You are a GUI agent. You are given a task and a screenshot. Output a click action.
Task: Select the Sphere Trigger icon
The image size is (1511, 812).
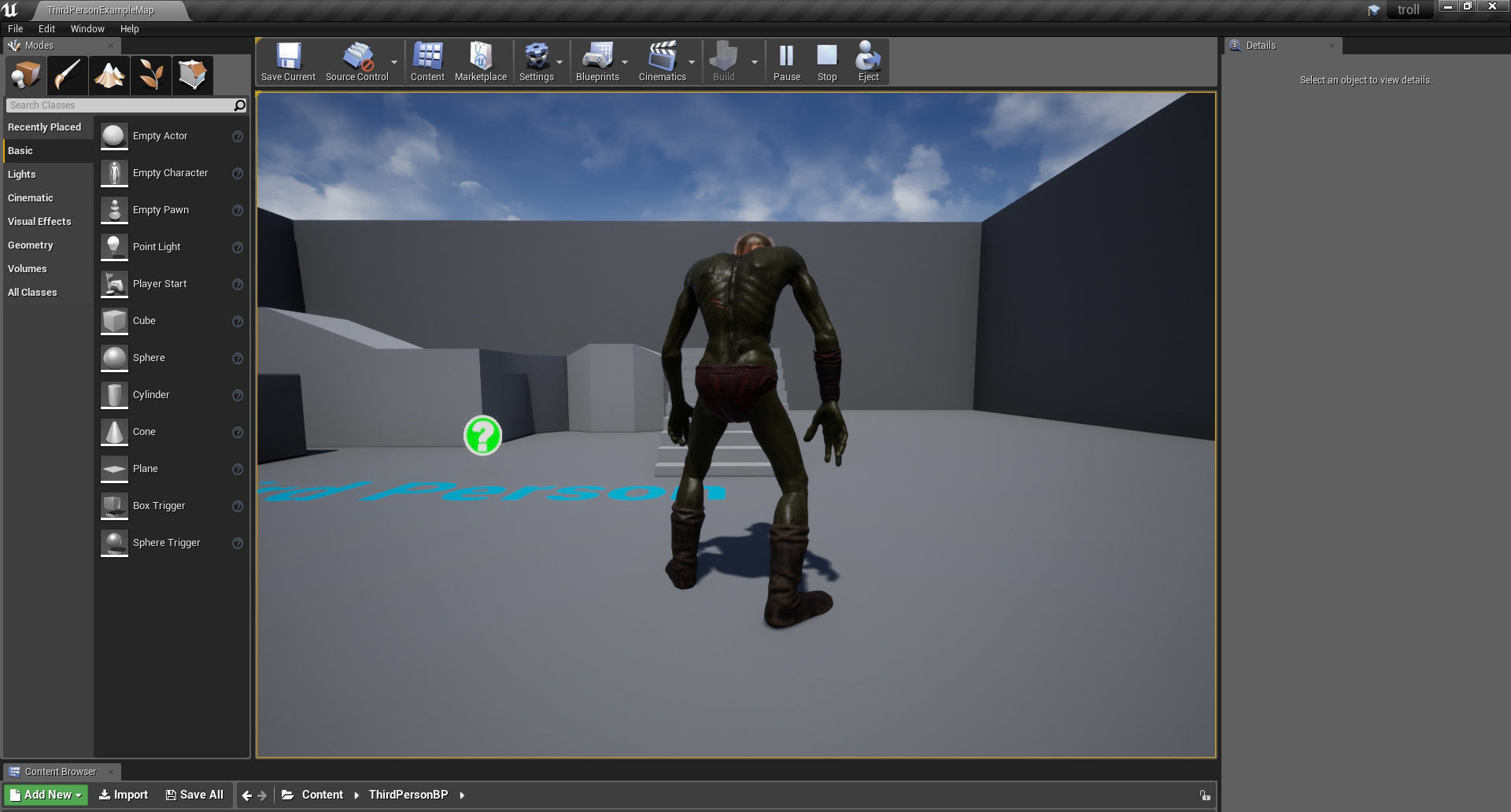point(114,543)
